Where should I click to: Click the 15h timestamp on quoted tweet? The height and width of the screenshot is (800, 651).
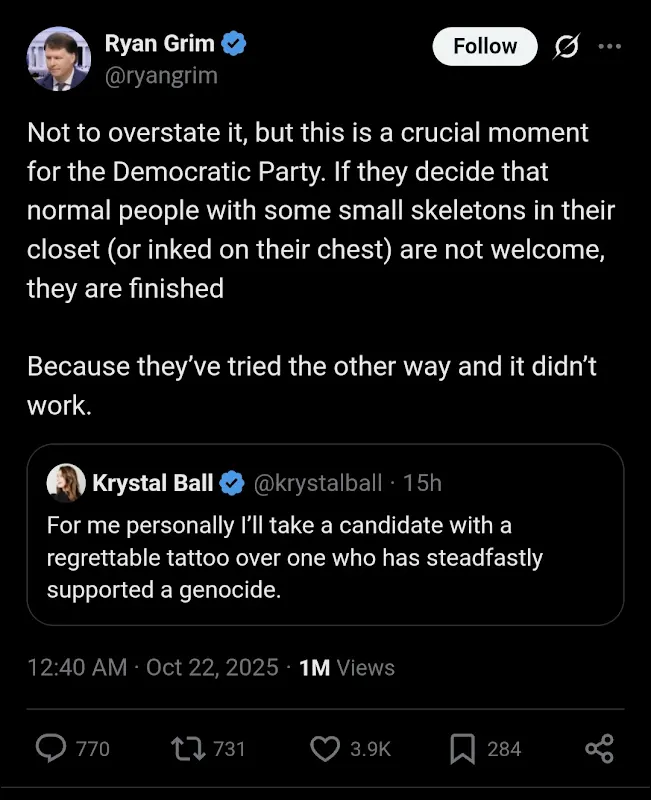[x=421, y=483]
